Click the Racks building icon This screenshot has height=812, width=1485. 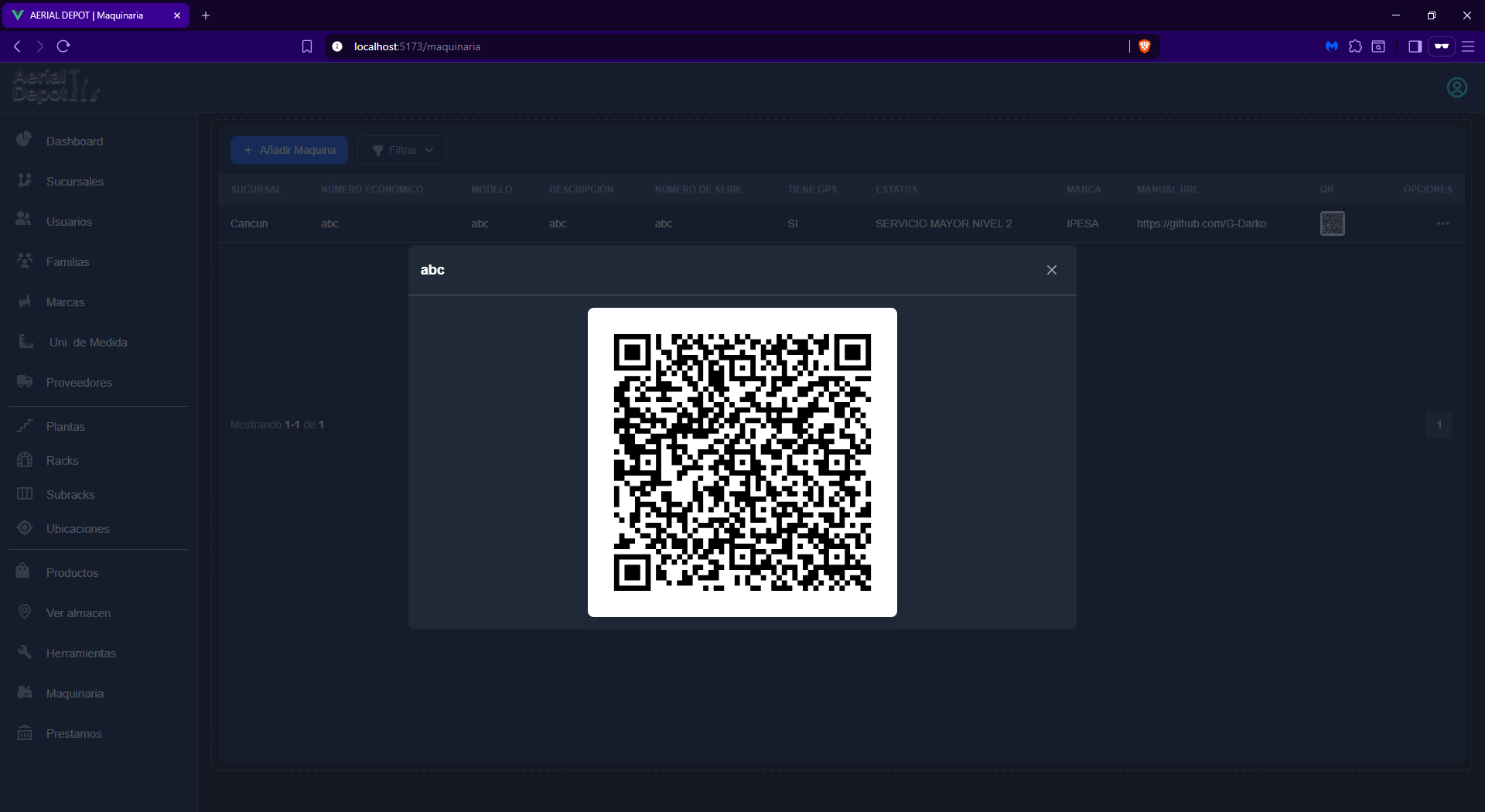point(25,459)
